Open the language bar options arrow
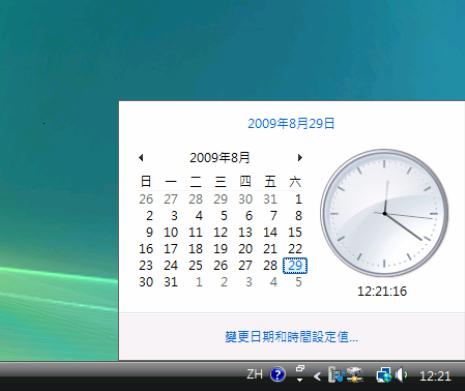This screenshot has width=465, height=391. point(300,380)
